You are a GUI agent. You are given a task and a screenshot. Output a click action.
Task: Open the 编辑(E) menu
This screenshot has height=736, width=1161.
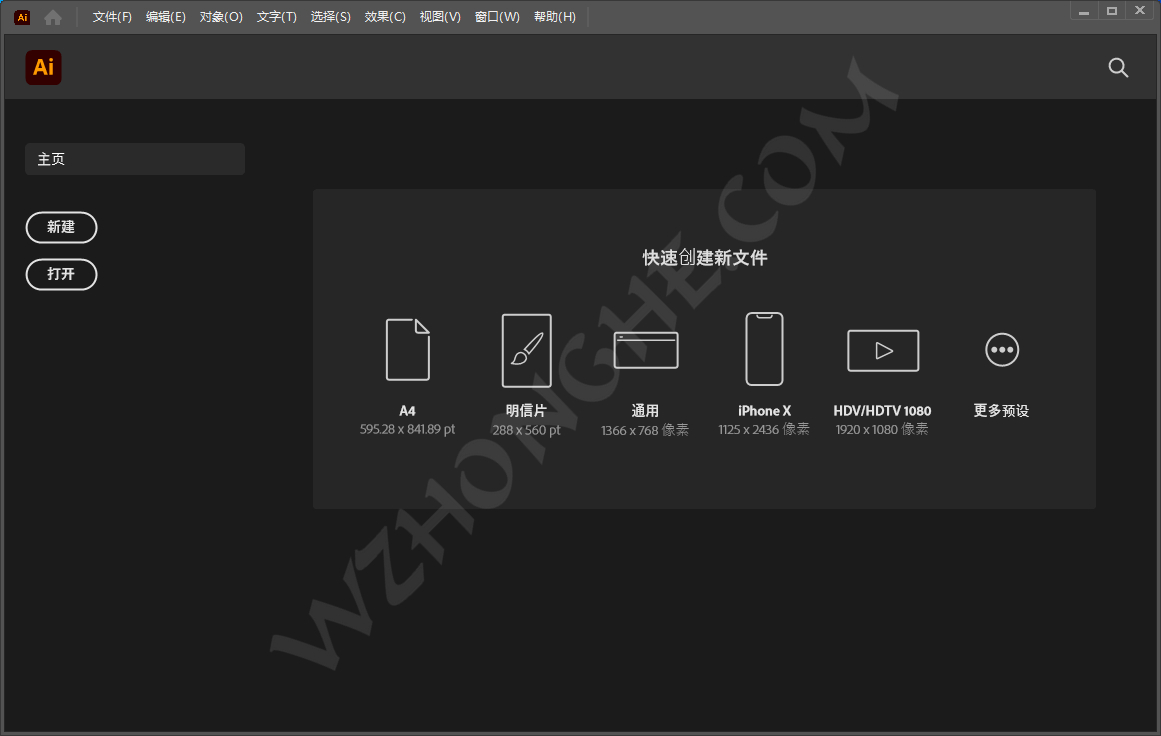coord(165,16)
